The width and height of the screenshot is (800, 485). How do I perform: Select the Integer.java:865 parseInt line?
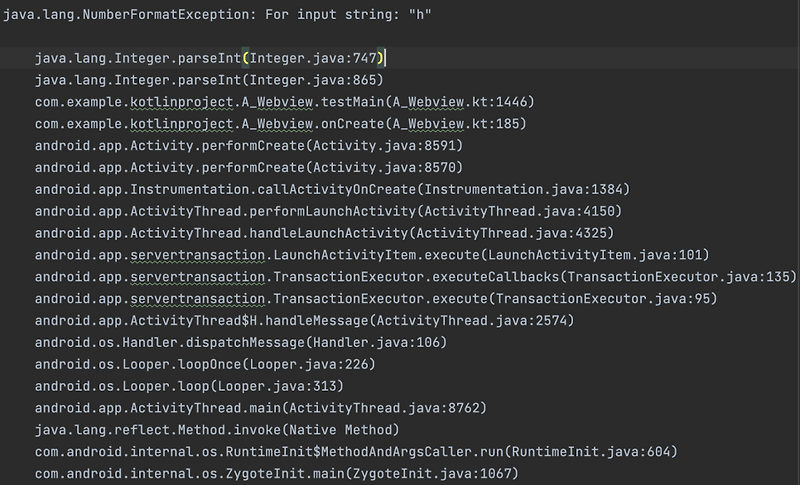[209, 80]
